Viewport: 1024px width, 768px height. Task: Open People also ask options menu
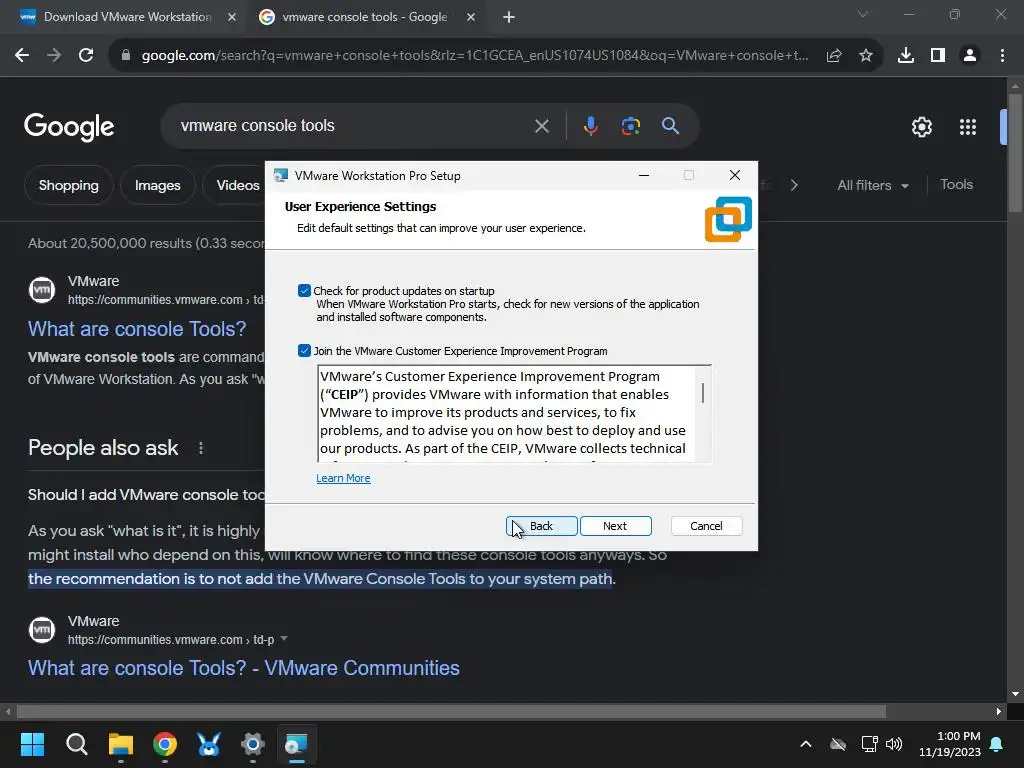tap(200, 448)
